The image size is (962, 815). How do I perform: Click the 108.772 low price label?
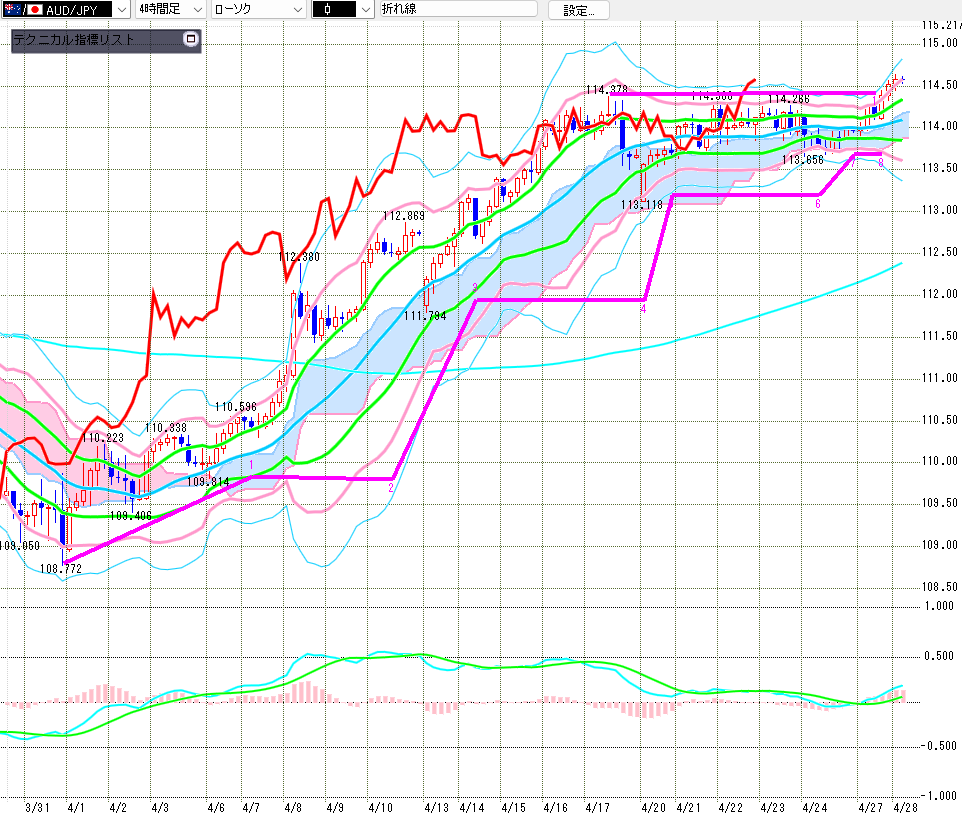60,568
